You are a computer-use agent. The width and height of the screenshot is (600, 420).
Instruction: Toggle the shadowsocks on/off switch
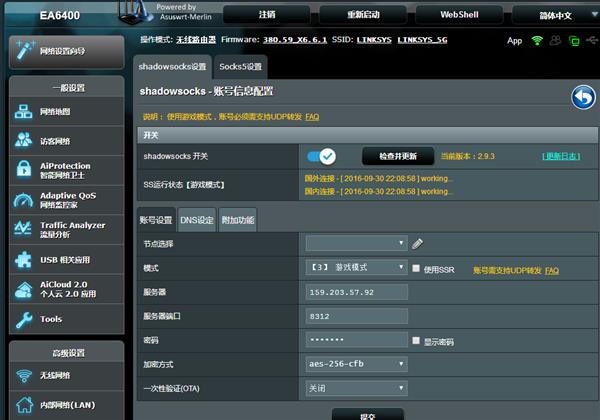[x=321, y=156]
